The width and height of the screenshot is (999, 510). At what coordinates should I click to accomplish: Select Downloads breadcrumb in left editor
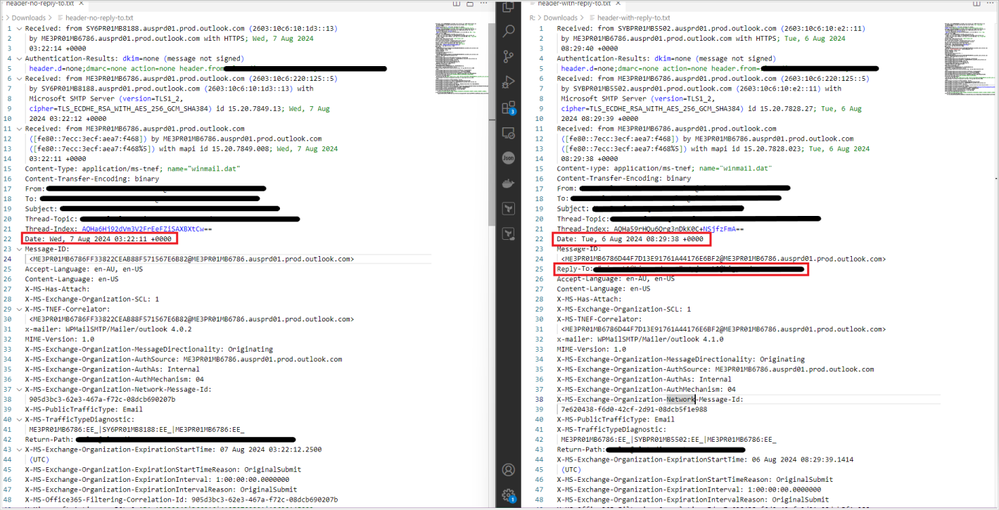29,18
